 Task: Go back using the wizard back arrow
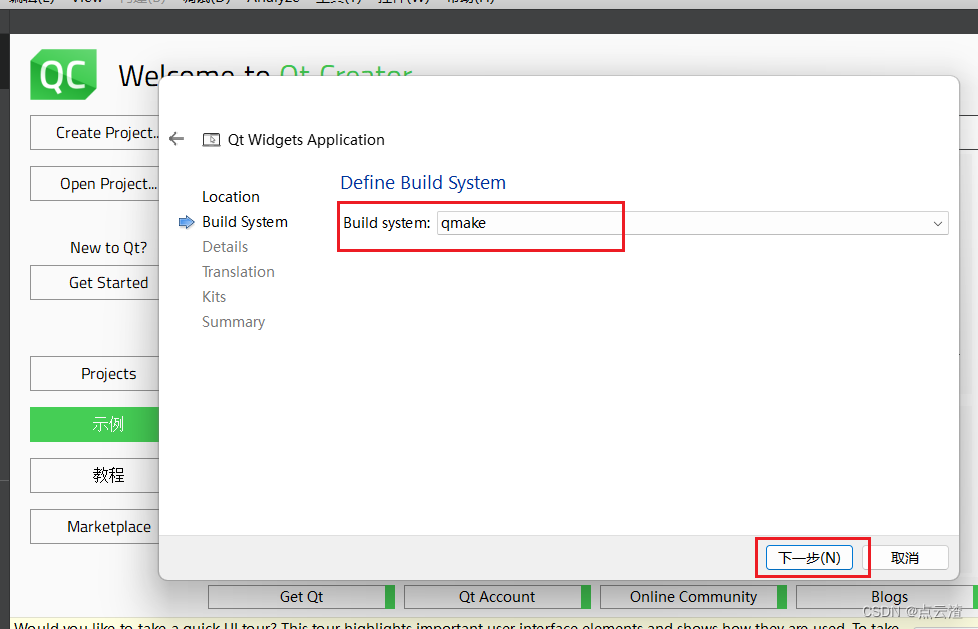(x=177, y=139)
